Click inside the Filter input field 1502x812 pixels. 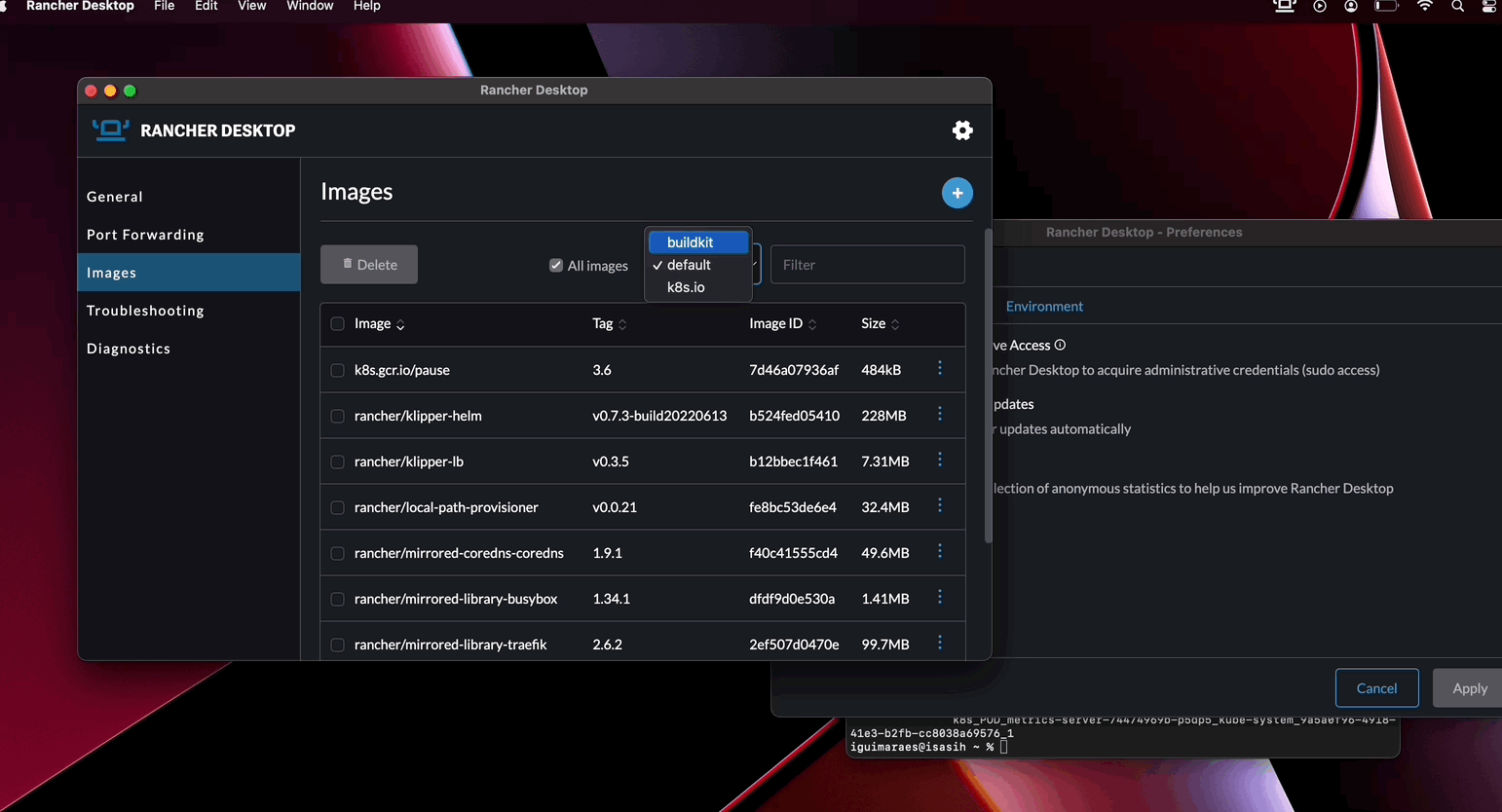coord(866,264)
